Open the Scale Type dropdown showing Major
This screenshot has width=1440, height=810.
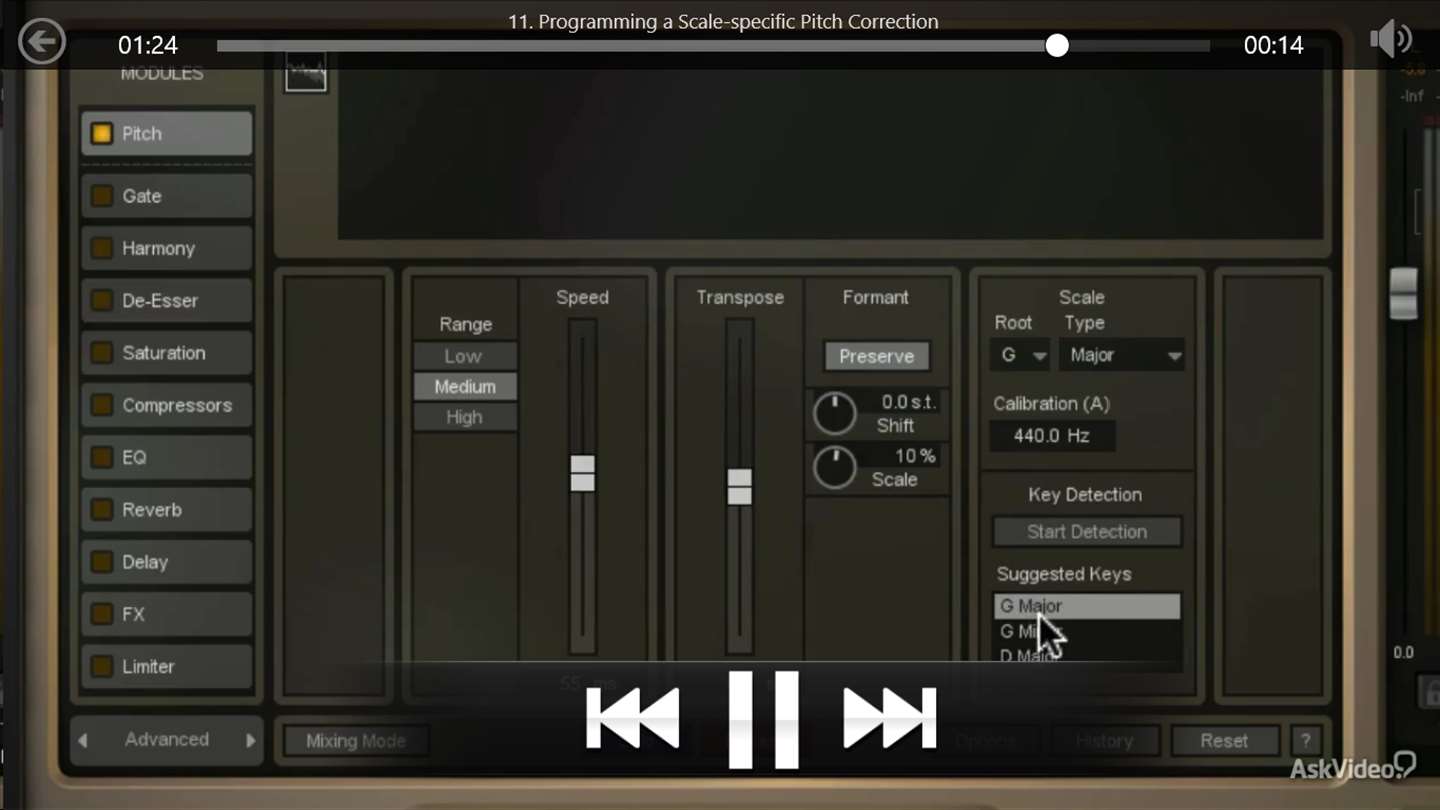click(x=1122, y=355)
